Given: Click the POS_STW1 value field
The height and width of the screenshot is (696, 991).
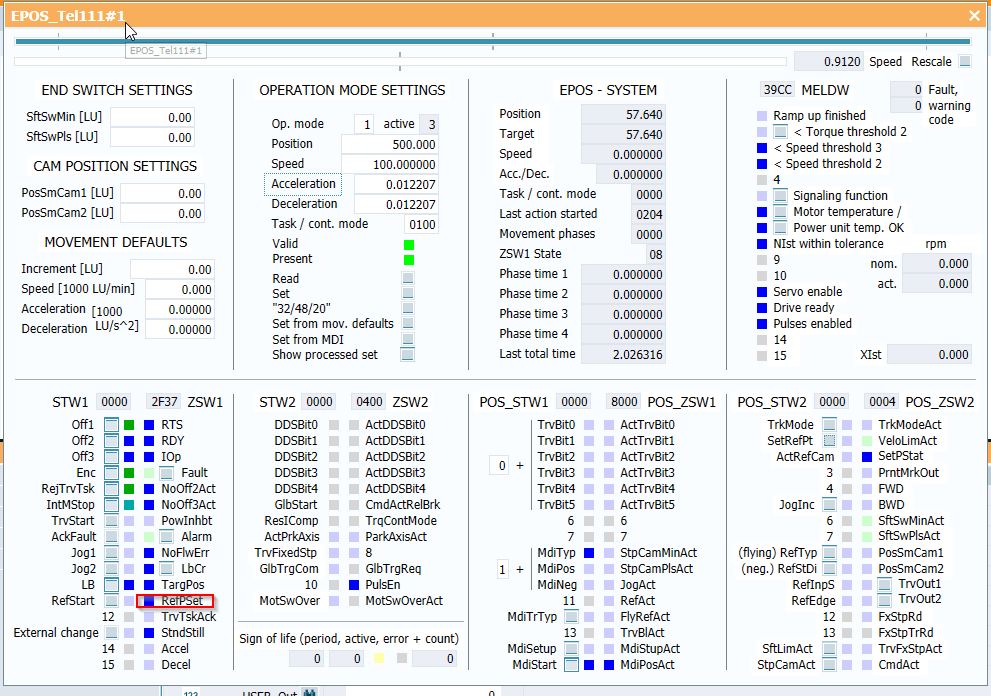Looking at the screenshot, I should point(575,401).
